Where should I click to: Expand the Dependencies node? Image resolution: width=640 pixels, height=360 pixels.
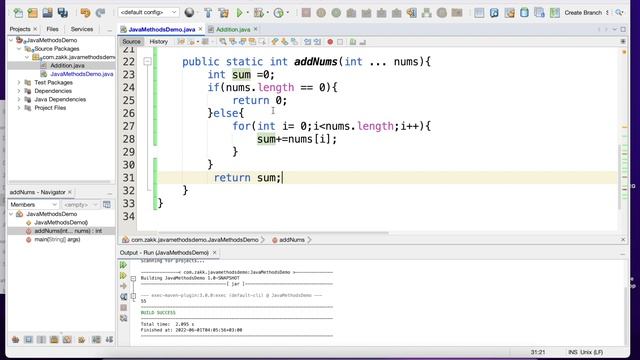19,91
